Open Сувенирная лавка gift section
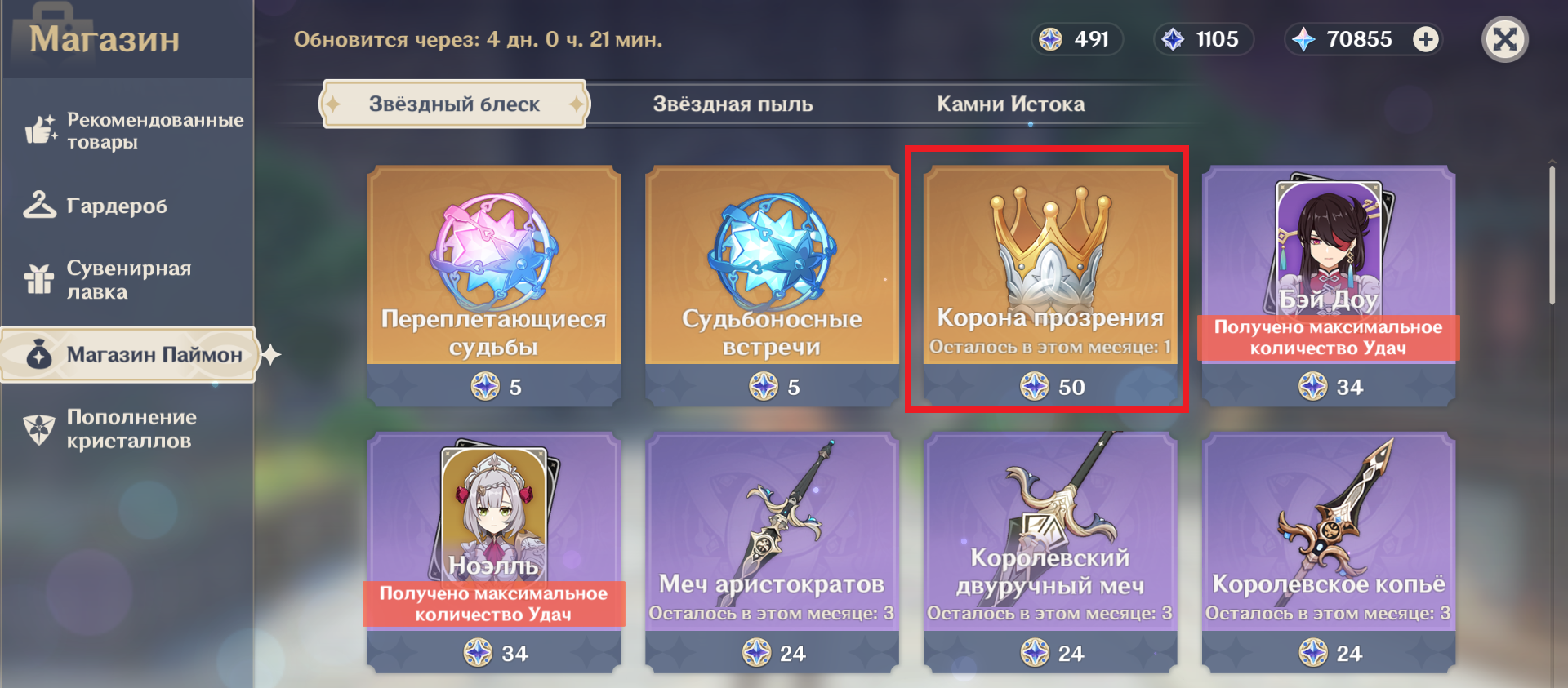This screenshot has height=688, width=1568. click(131, 280)
